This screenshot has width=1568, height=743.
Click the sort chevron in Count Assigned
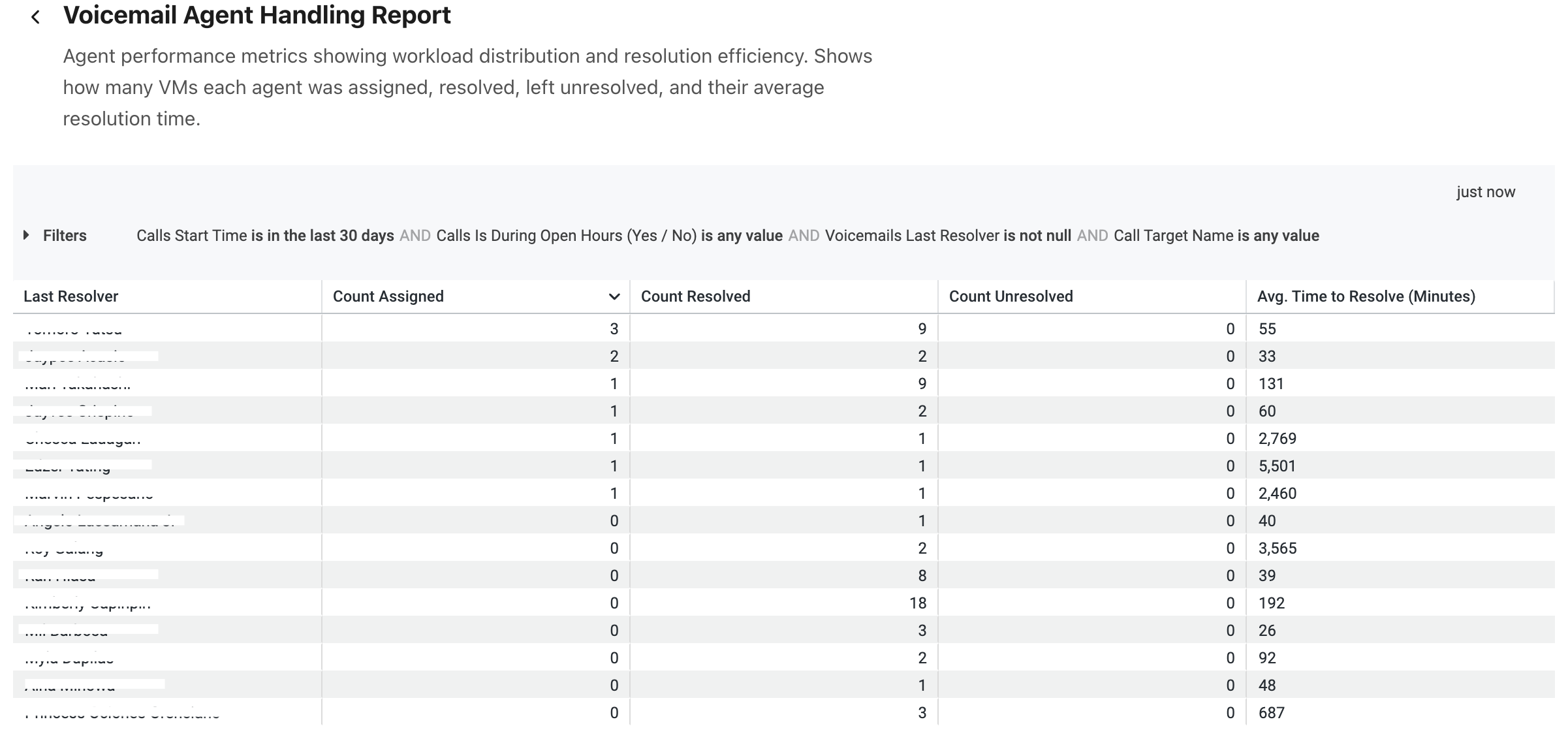(614, 297)
